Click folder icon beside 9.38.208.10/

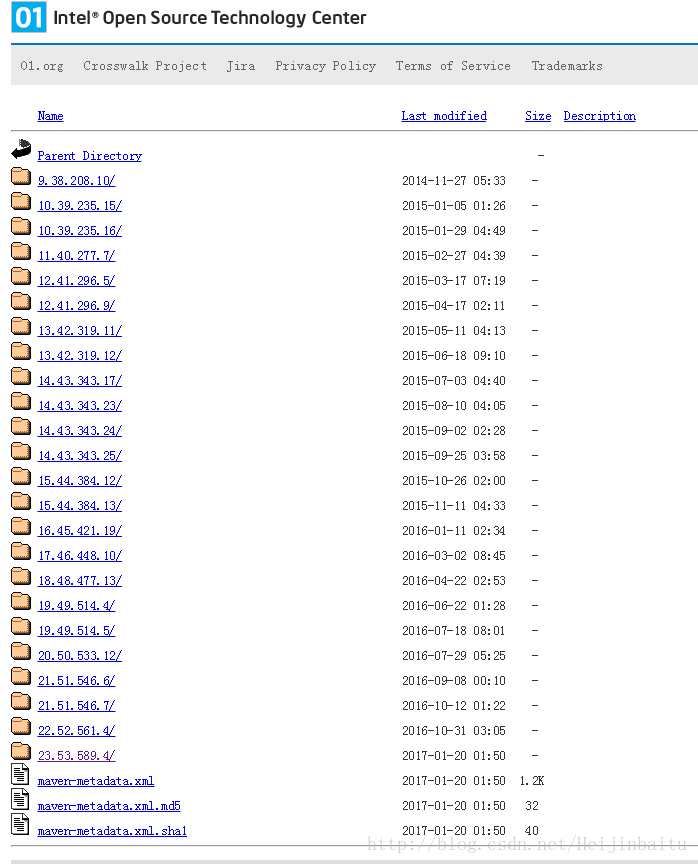21,176
